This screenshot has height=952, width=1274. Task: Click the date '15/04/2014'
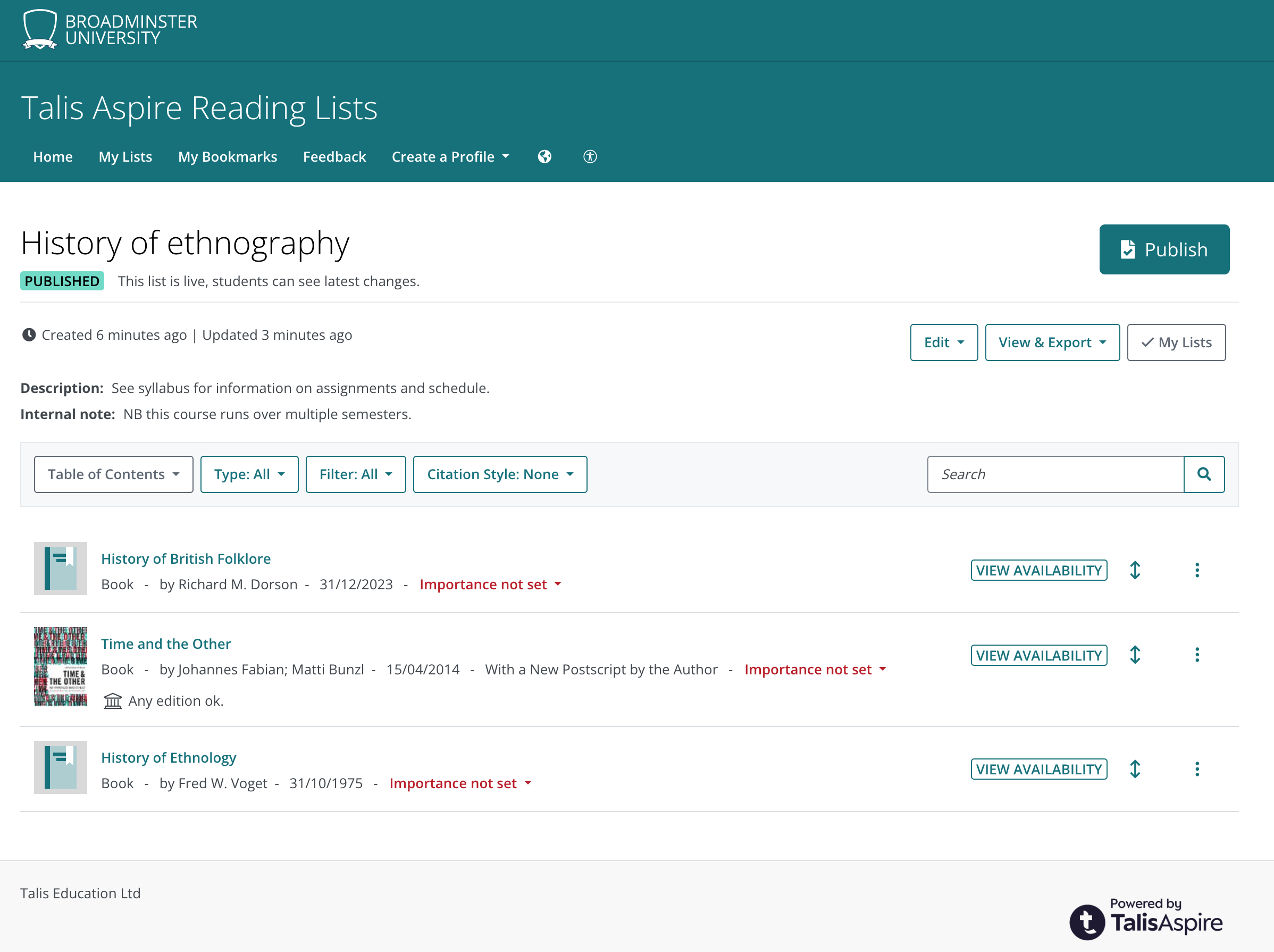point(423,669)
